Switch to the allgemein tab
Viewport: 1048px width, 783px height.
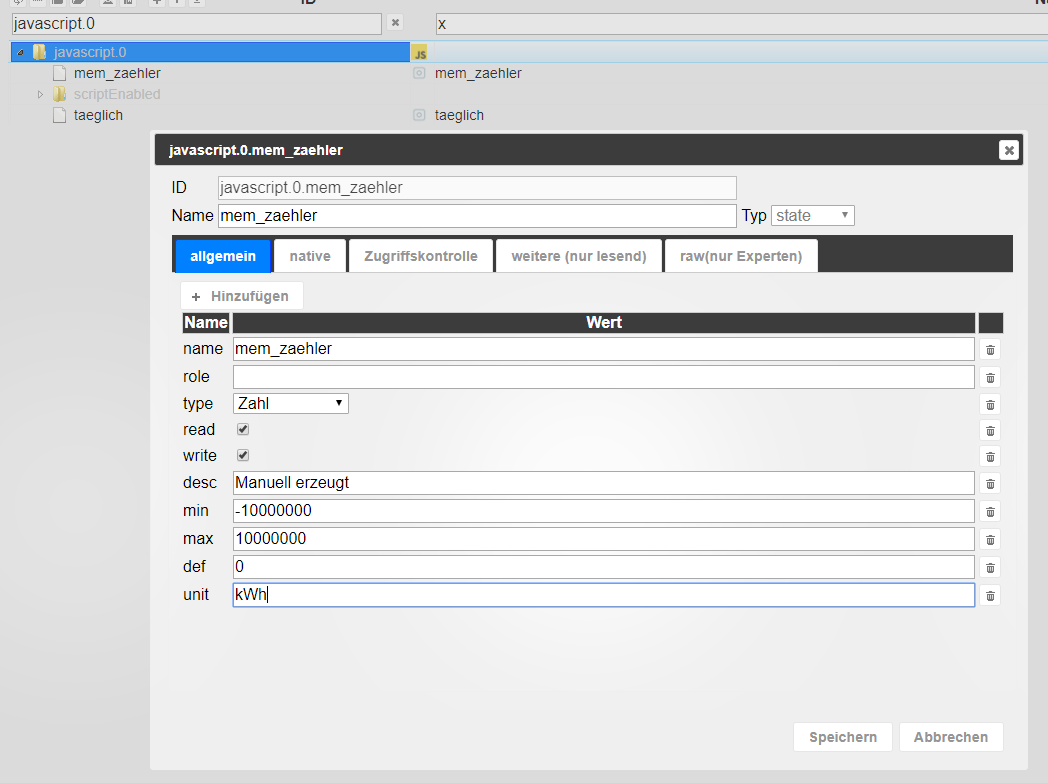click(223, 256)
